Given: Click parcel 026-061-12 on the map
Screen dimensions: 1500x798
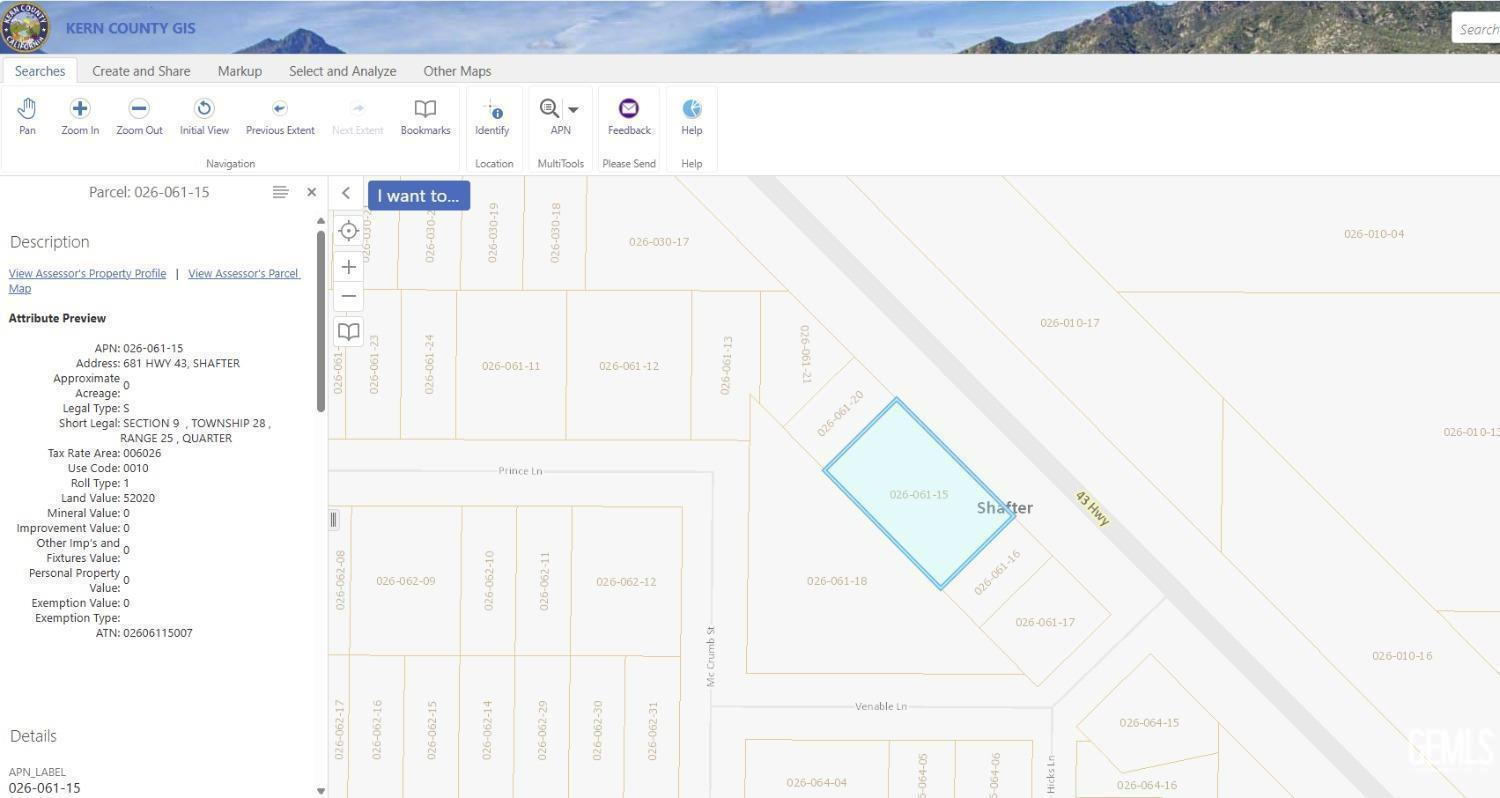Looking at the screenshot, I should pyautogui.click(x=629, y=366).
